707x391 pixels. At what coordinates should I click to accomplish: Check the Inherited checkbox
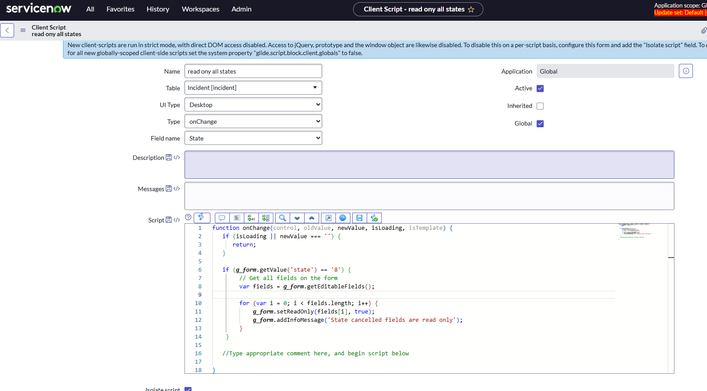[540, 106]
